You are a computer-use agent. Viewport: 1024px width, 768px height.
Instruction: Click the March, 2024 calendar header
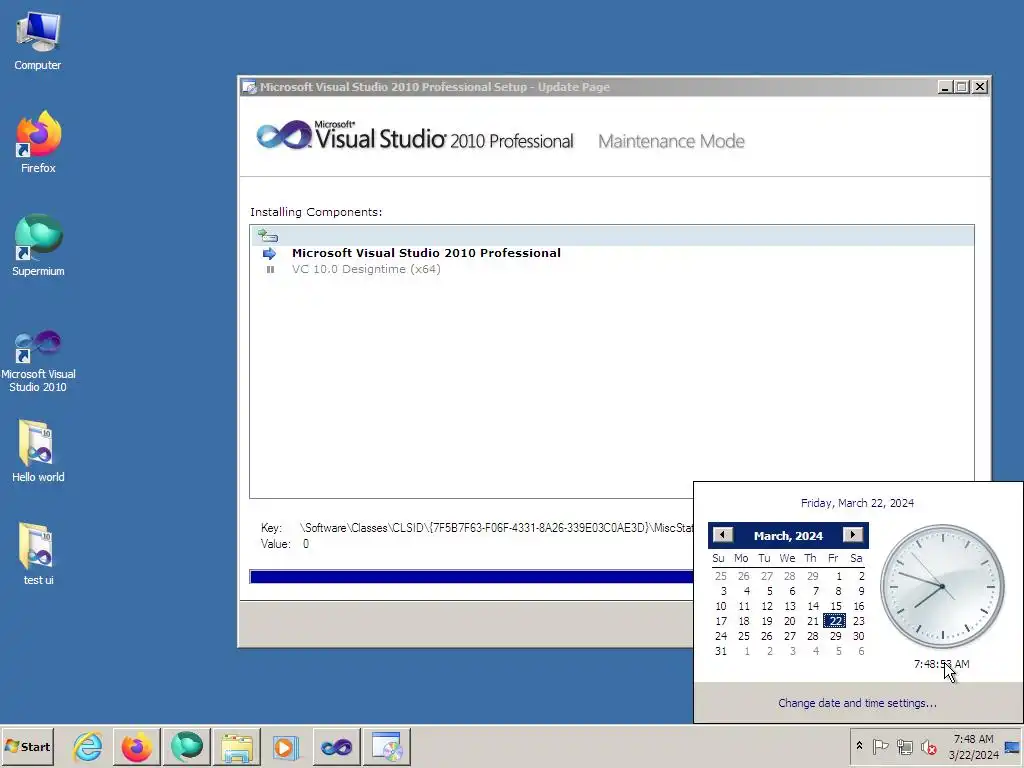pyautogui.click(x=788, y=536)
